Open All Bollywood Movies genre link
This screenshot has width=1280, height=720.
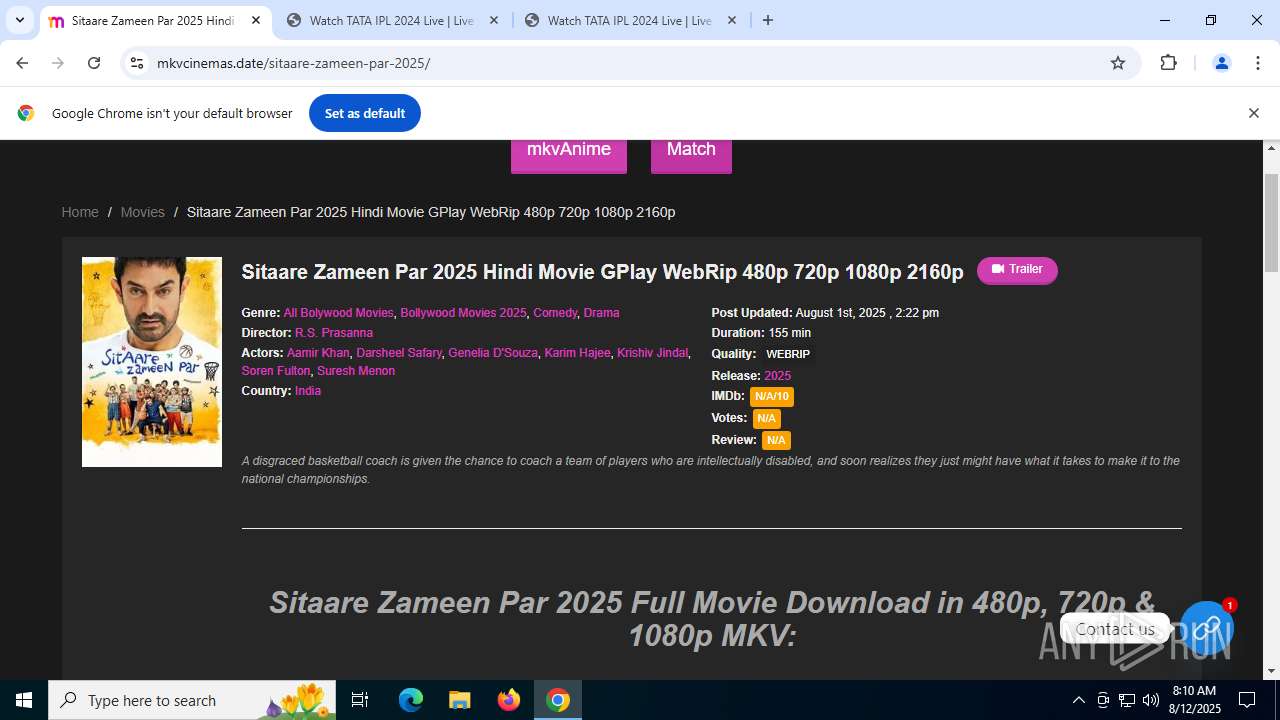(338, 313)
